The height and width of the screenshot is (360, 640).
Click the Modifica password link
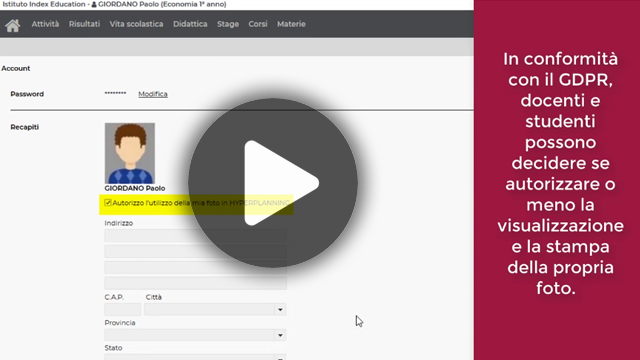[153, 94]
